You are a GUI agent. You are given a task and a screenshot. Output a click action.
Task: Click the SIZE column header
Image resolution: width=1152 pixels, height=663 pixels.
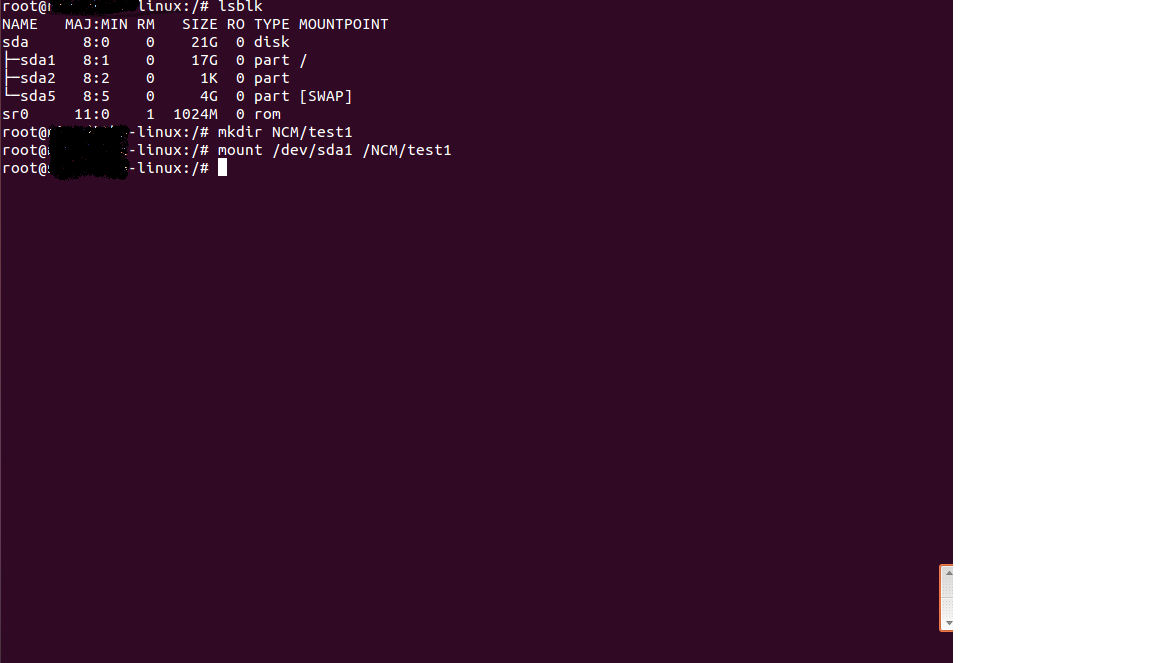[x=200, y=24]
